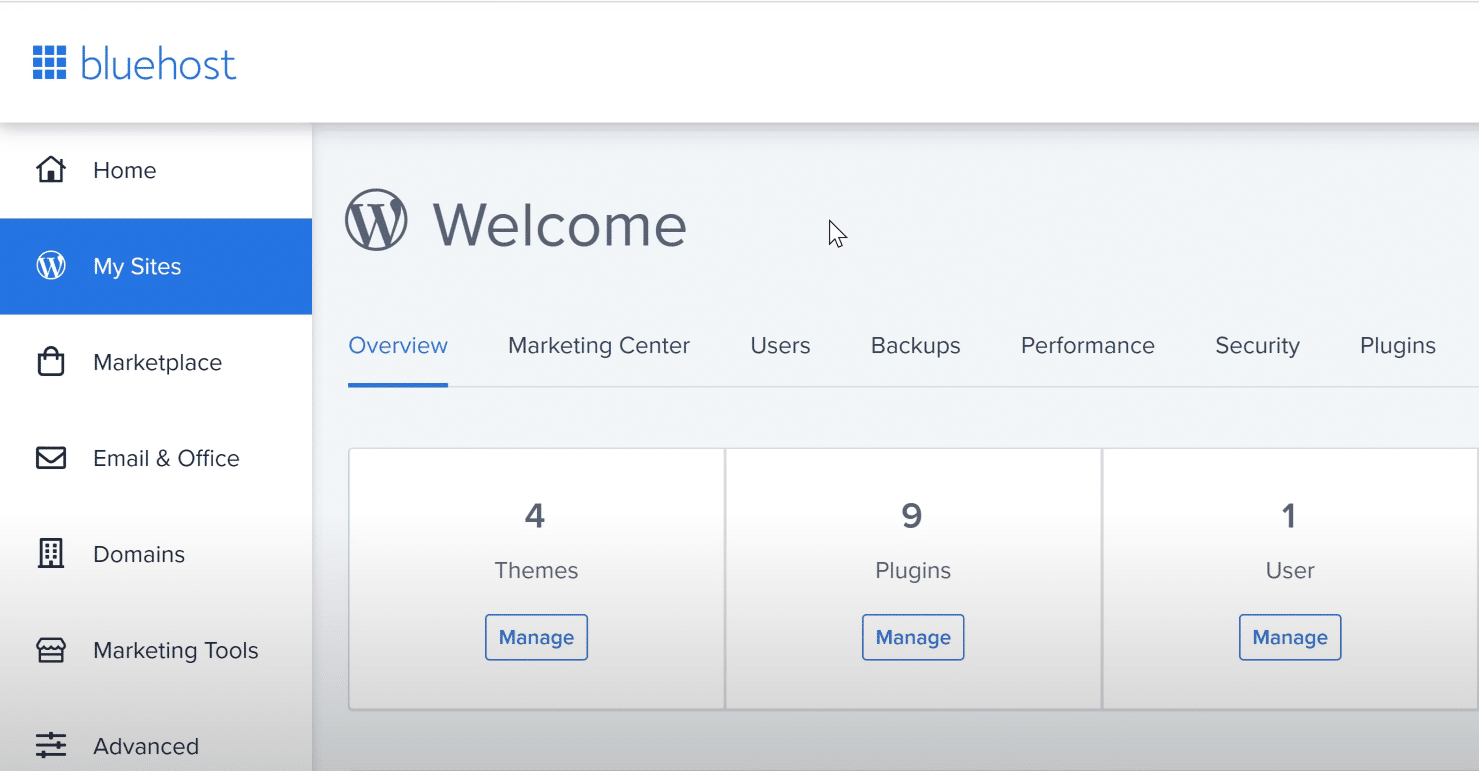Viewport: 1479px width, 771px height.
Task: Click the bluehost grid logo icon
Action: [x=49, y=62]
